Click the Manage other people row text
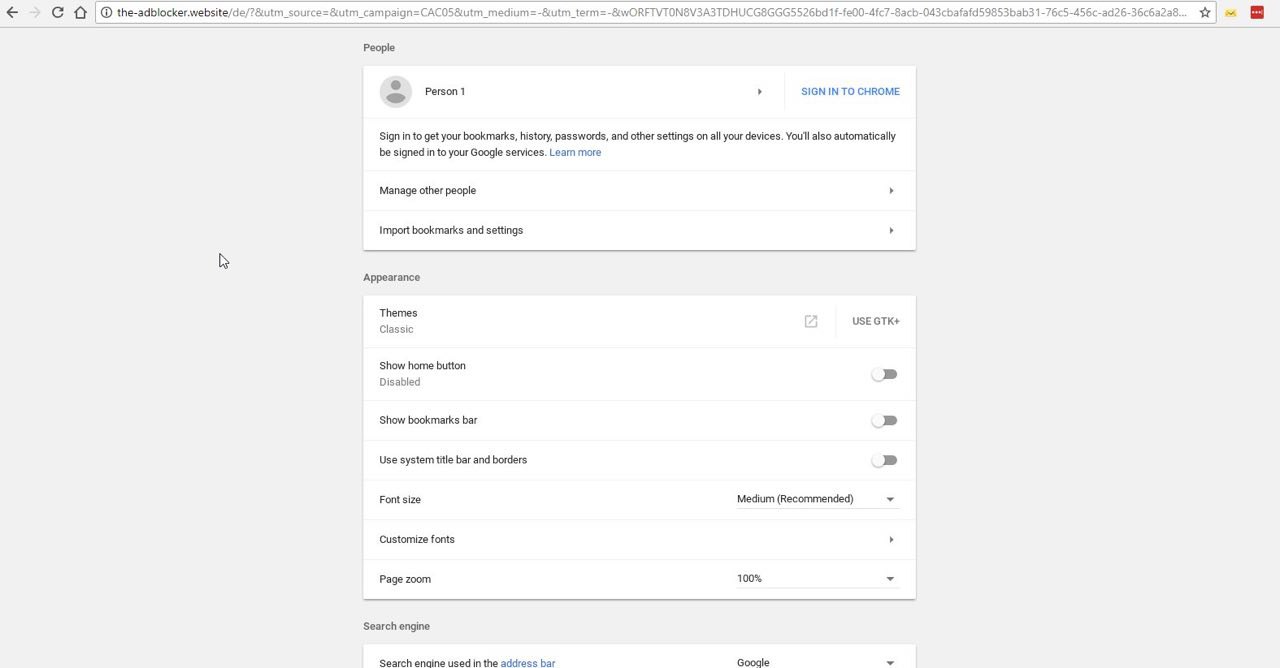Viewport: 1280px width, 668px height. (428, 190)
